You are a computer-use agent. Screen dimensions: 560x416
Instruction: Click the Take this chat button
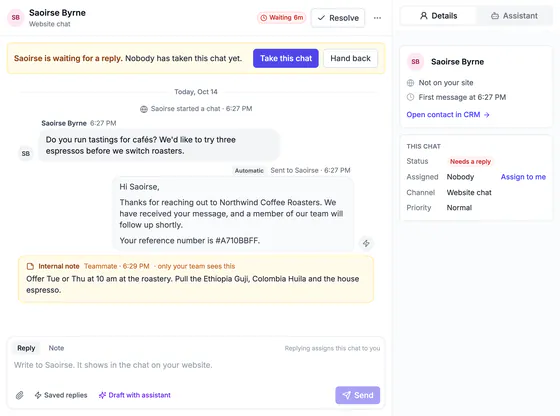[x=286, y=58]
